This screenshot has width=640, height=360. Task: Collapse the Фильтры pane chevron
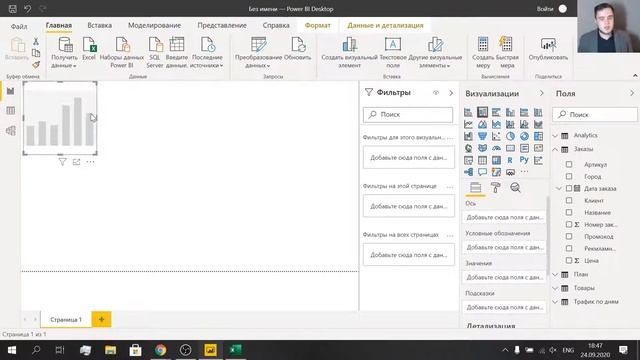451,93
